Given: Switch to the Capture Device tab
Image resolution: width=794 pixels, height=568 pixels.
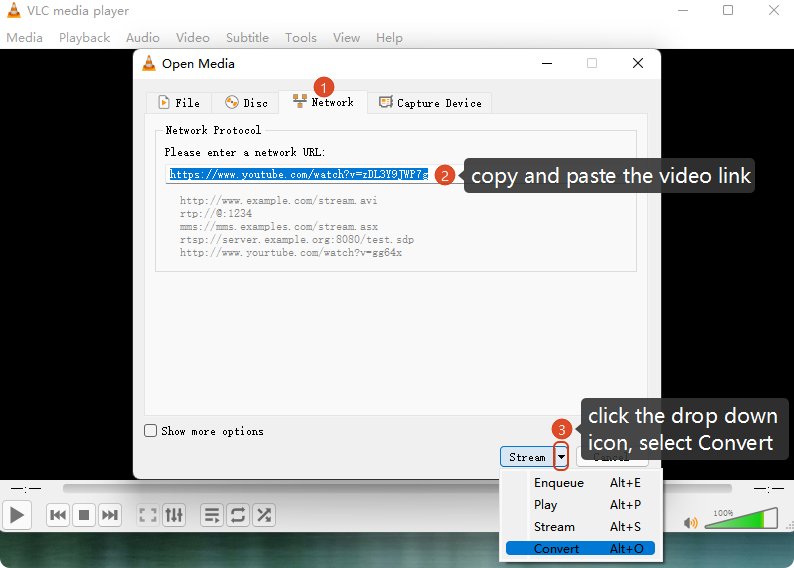Looking at the screenshot, I should click(430, 103).
